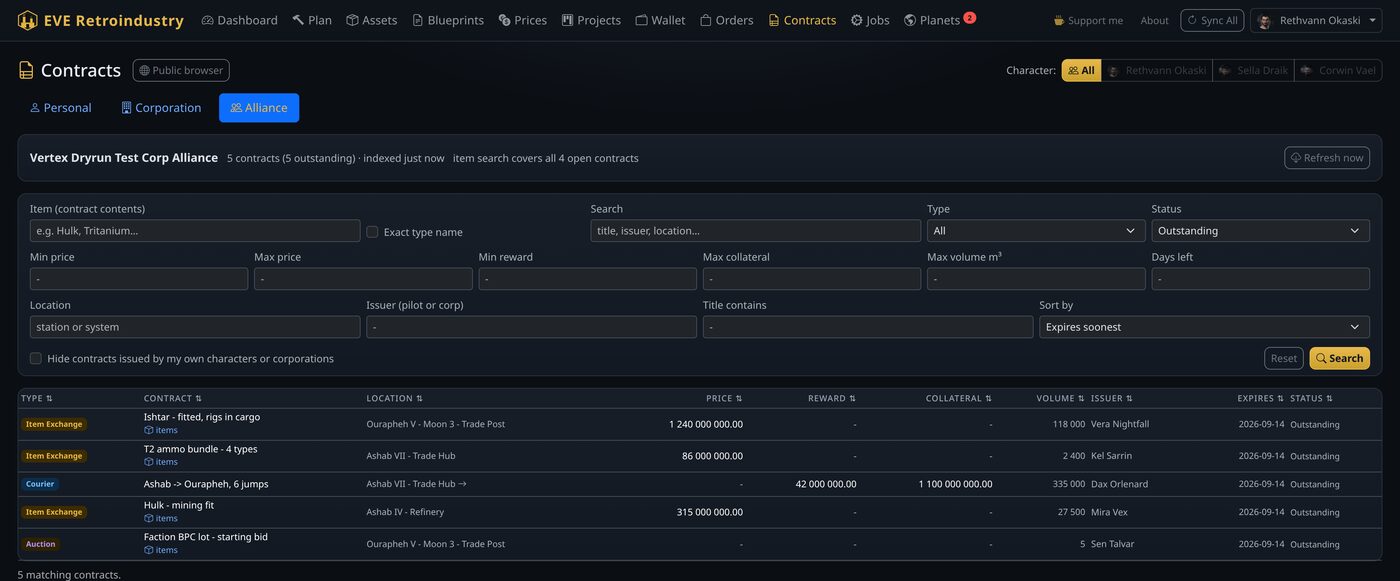This screenshot has width=1400, height=581.
Task: Click the Max volume m³ field
Action: point(1036,279)
